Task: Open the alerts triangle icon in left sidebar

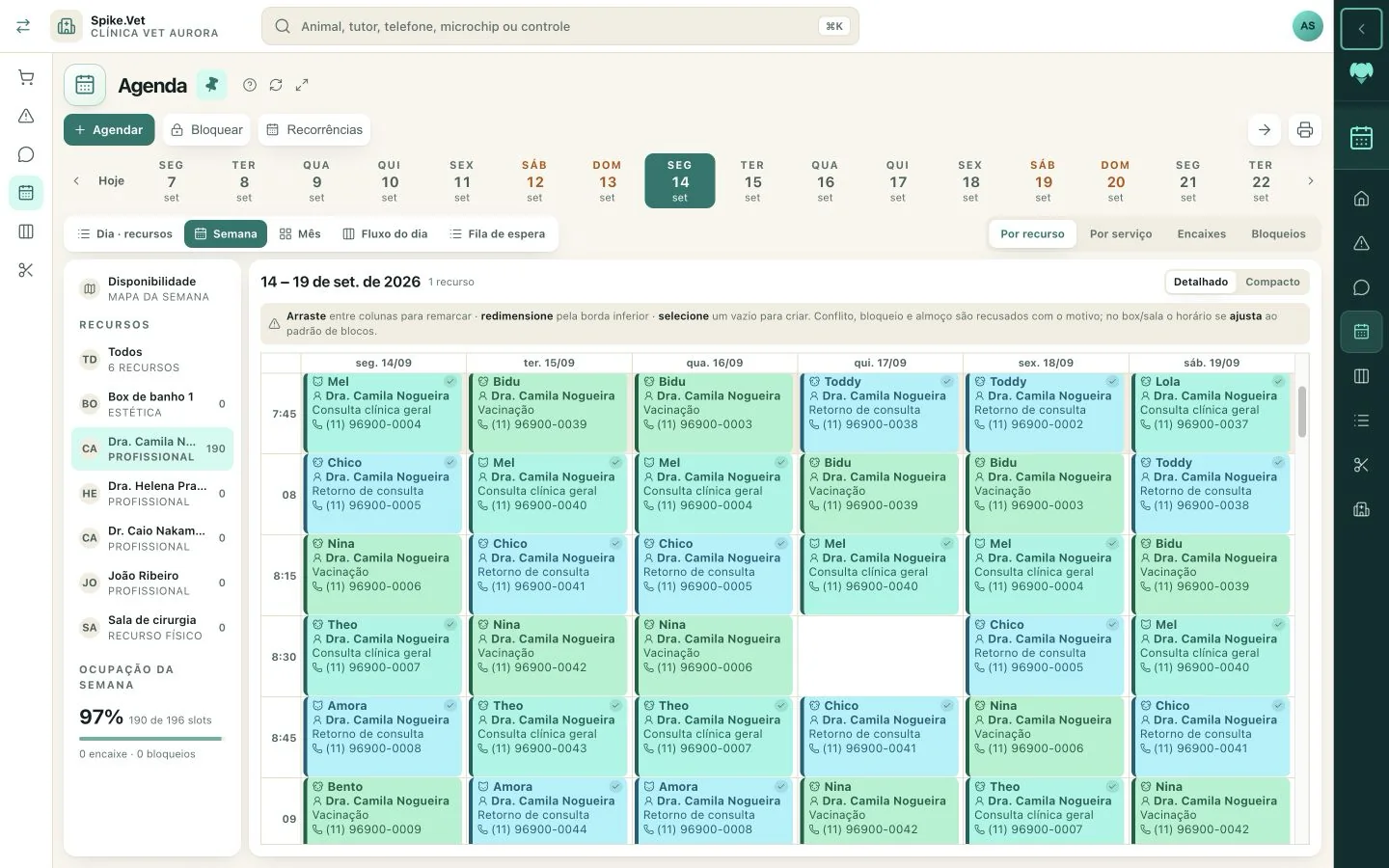Action: click(x=26, y=116)
